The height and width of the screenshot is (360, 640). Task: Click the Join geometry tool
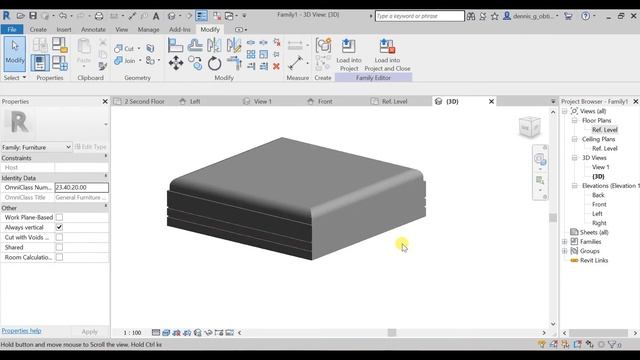124,61
